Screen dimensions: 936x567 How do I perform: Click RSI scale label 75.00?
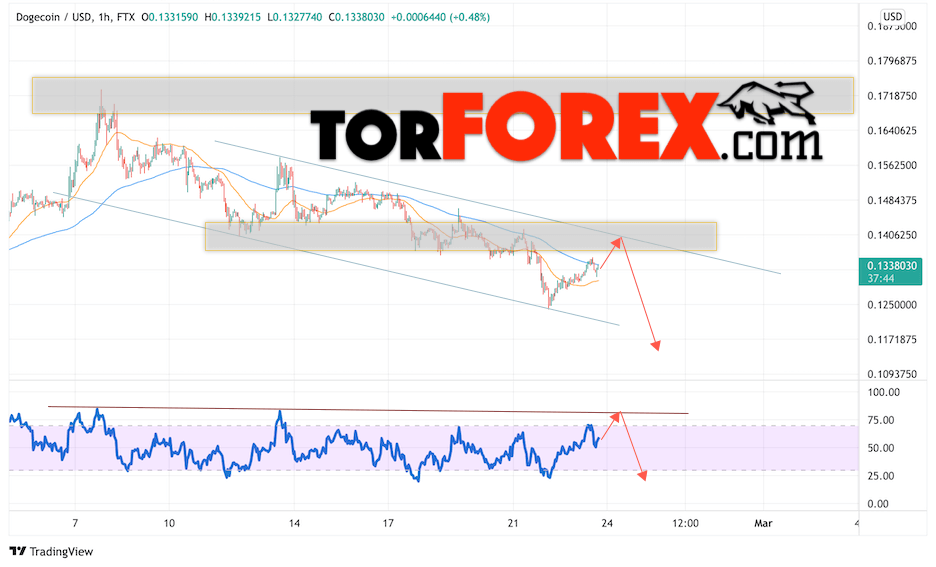tap(881, 420)
